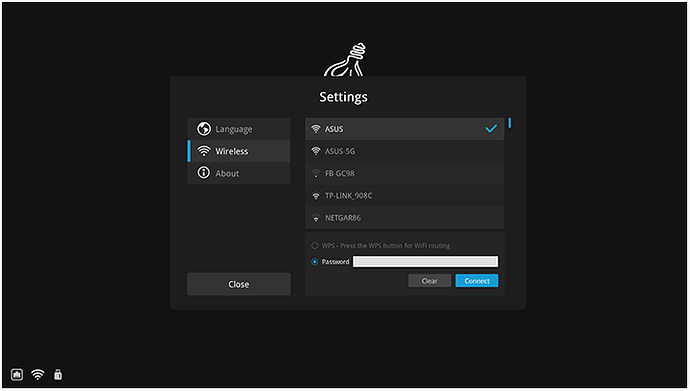Click the Ethernet status icon in the bottom-left status bar

click(x=17, y=375)
